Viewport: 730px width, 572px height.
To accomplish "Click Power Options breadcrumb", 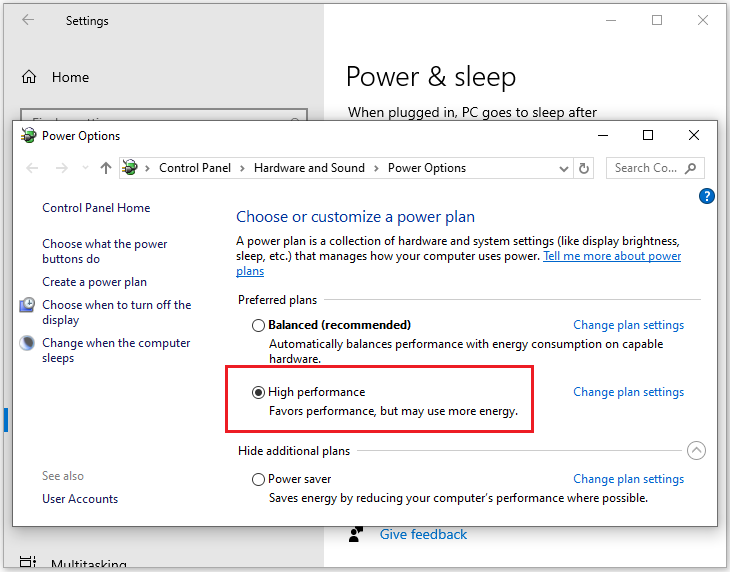I will [x=426, y=168].
